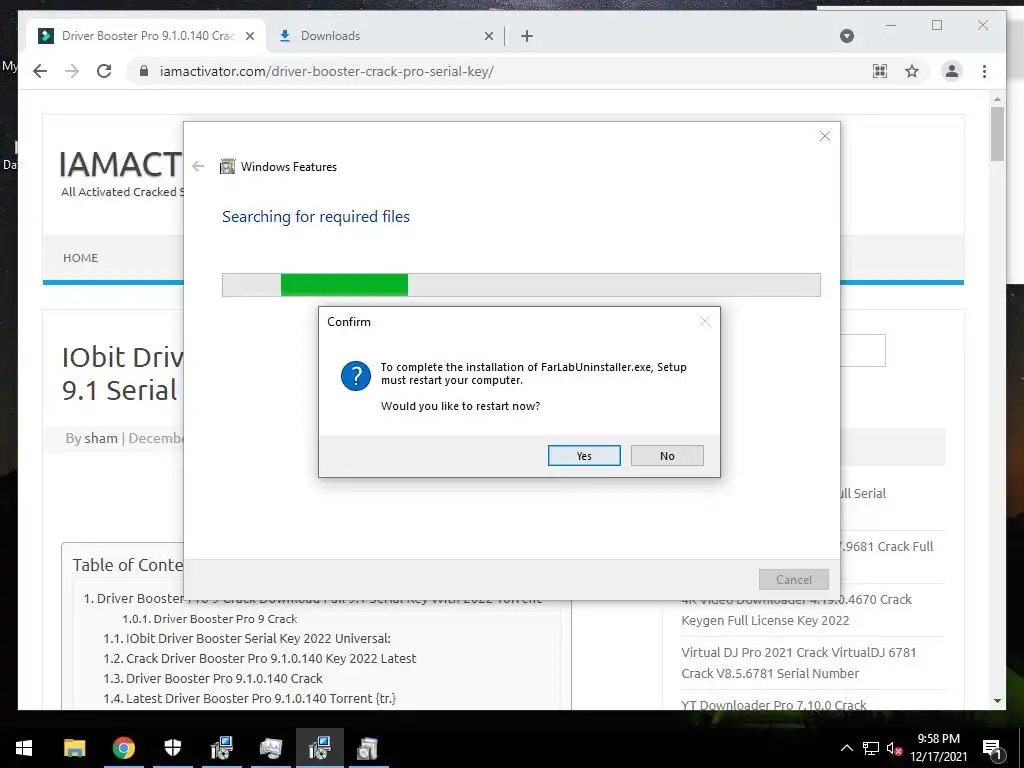Screen dimensions: 1024x768
Task: Open the Chrome profile avatar
Action: point(952,71)
